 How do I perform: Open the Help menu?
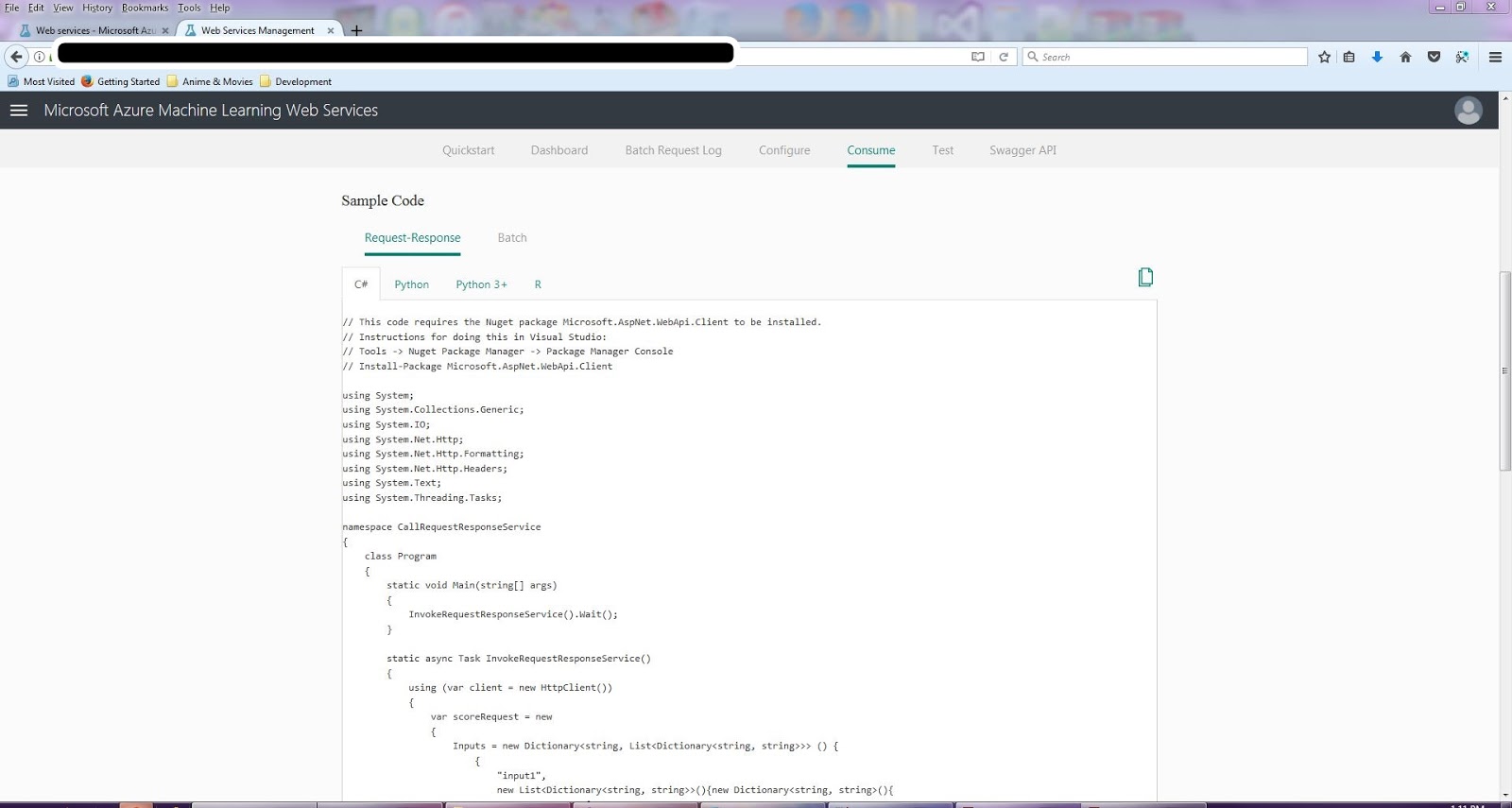coord(220,8)
